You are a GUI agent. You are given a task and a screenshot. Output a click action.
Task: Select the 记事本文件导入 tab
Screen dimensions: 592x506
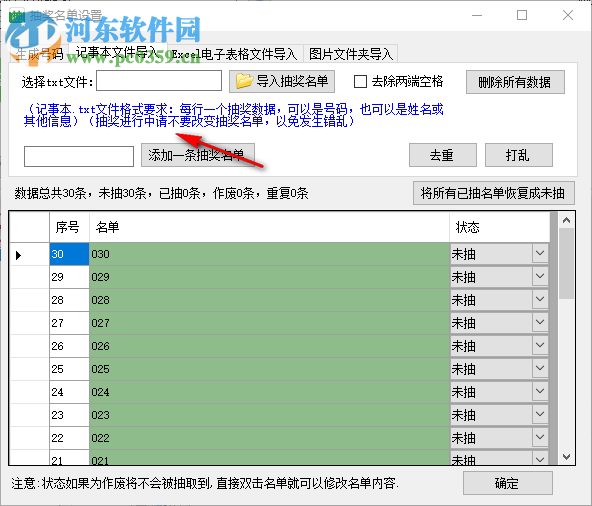(117, 53)
